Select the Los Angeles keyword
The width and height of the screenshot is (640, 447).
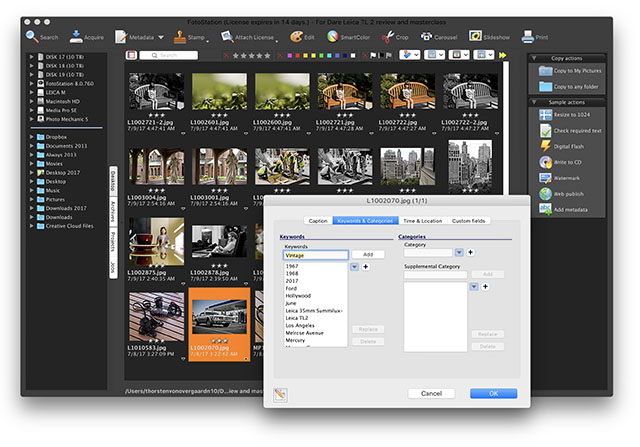click(315, 325)
